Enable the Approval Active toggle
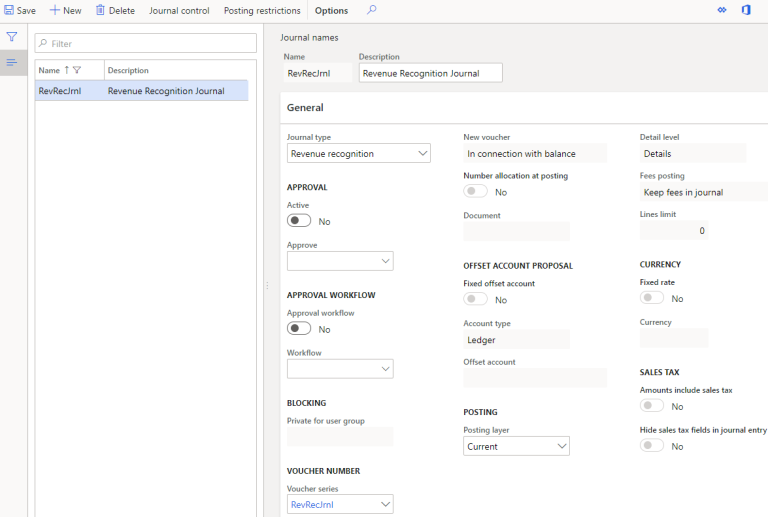Image resolution: width=768 pixels, height=517 pixels. click(x=299, y=221)
